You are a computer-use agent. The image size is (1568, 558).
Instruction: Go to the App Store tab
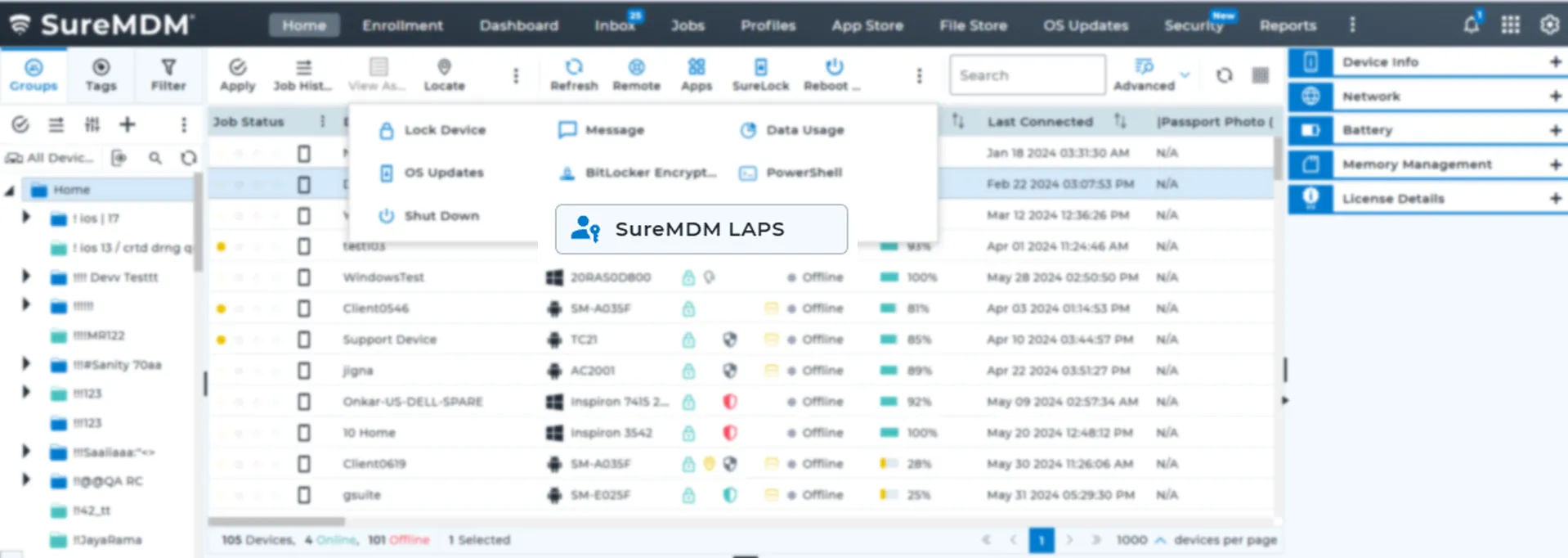tap(867, 25)
